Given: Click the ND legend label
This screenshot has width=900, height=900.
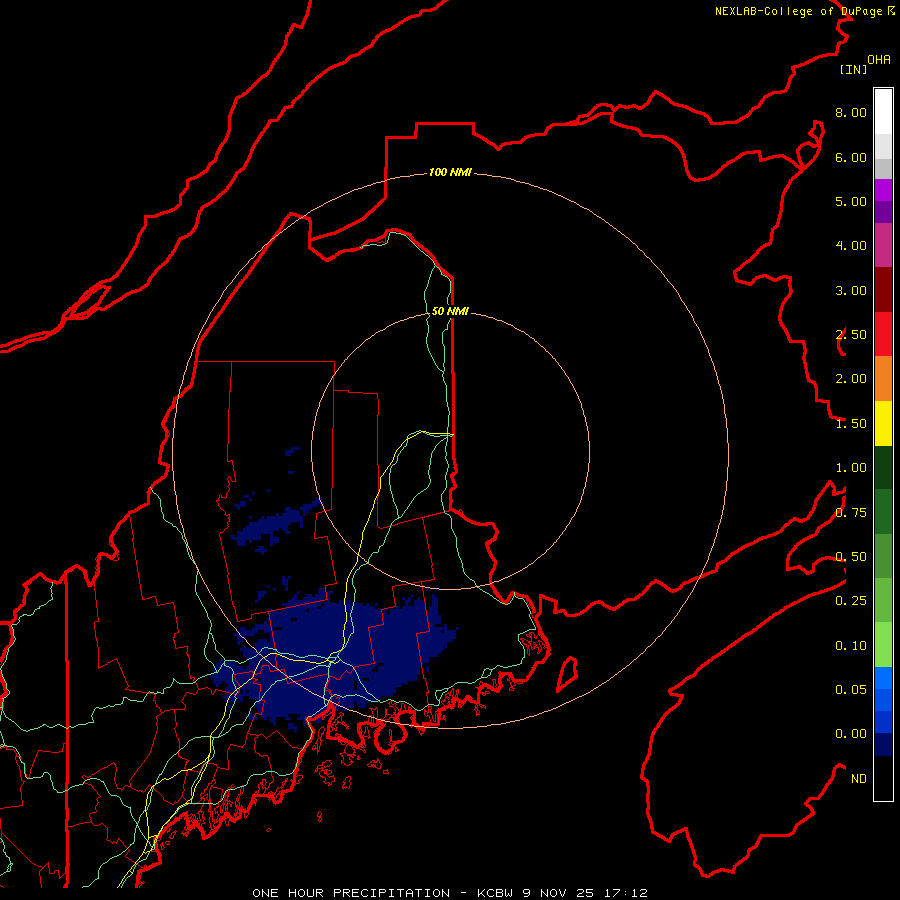Looking at the screenshot, I should point(859,779).
